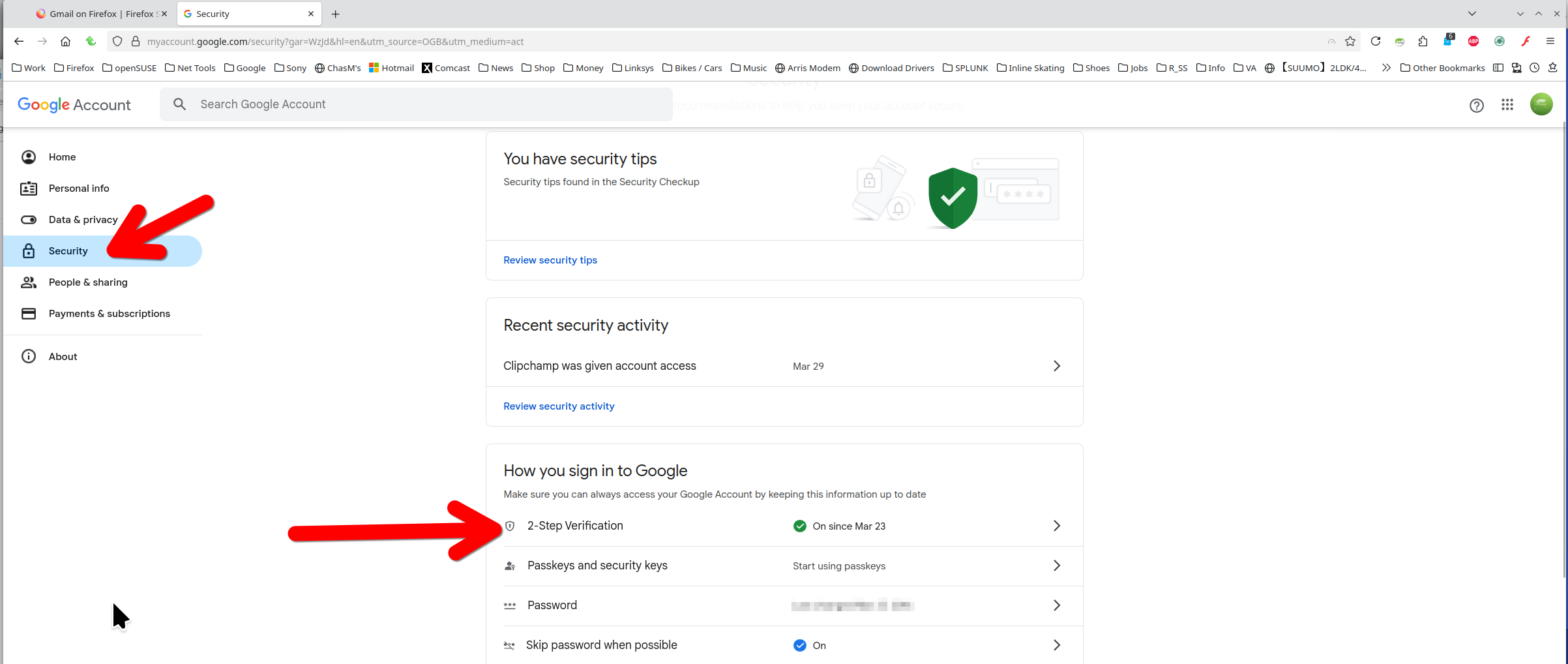The width and height of the screenshot is (1568, 664).
Task: Click the Google Account logo
Action: pyautogui.click(x=74, y=104)
